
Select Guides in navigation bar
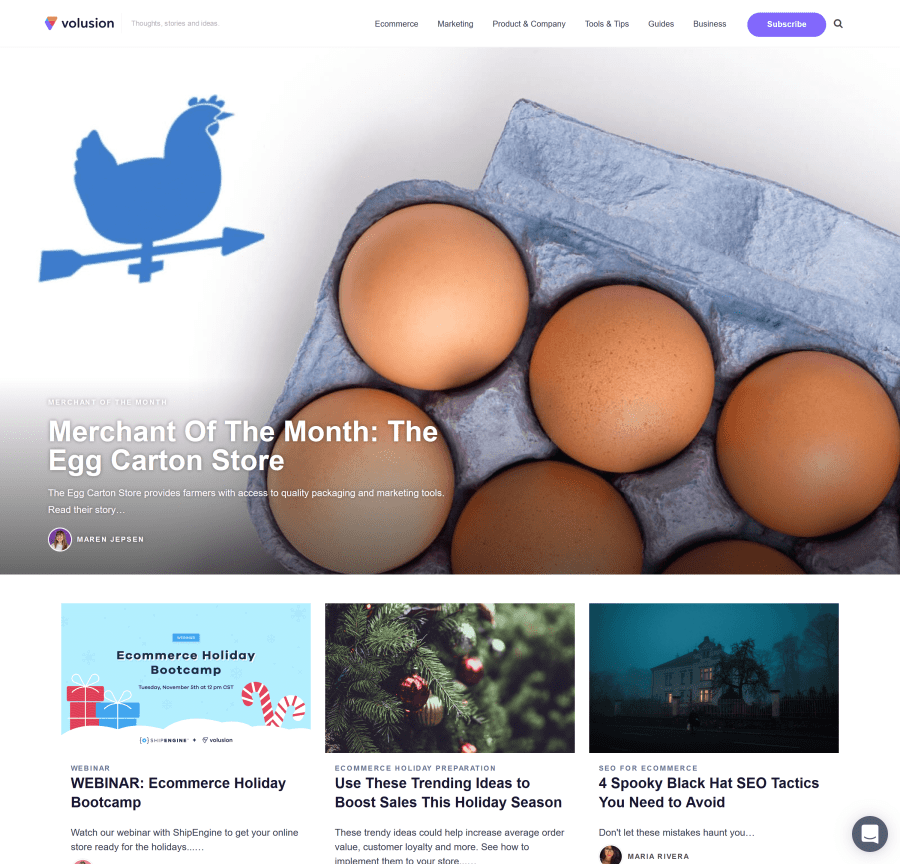(x=661, y=24)
